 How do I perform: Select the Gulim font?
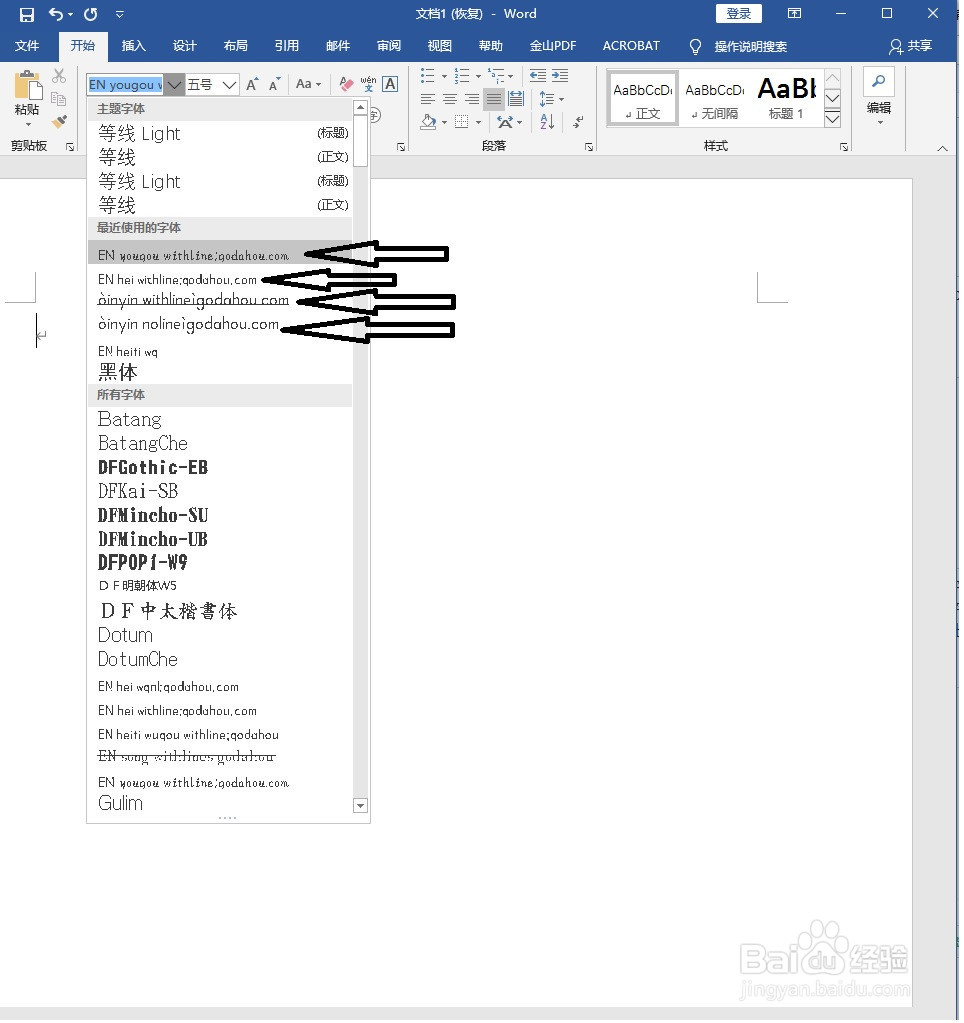pos(220,803)
